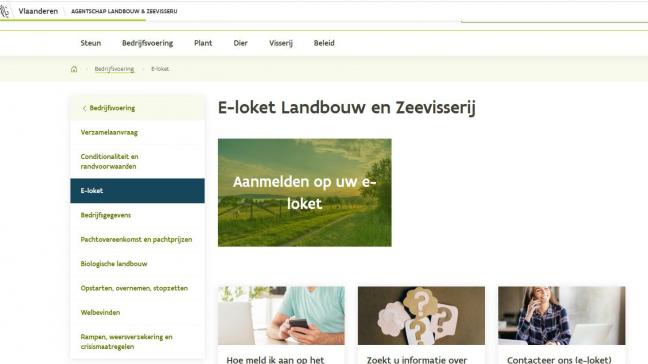Open Pachtovereenkomst en pachtprijzen link
648x364 pixels.
click(x=137, y=240)
